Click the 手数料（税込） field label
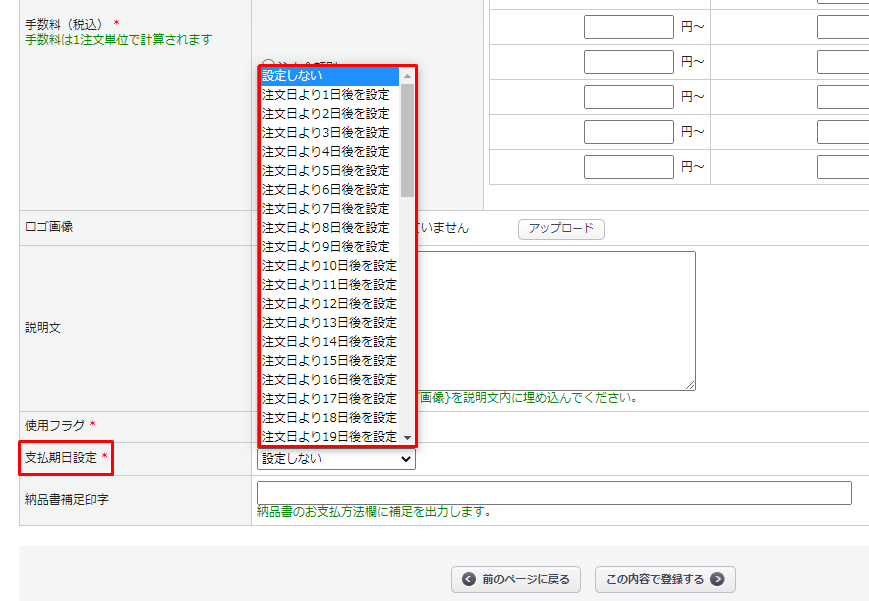The height and width of the screenshot is (601, 869). [64, 24]
